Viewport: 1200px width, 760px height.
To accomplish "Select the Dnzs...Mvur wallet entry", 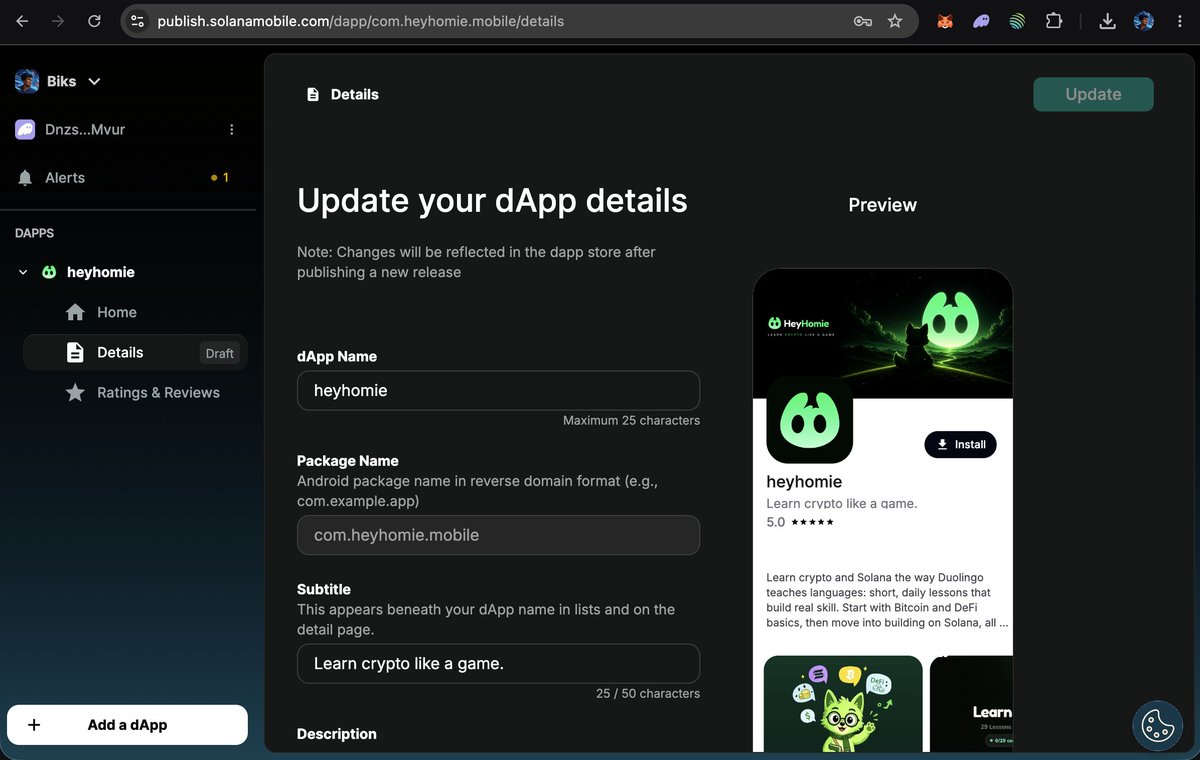I will 85,129.
